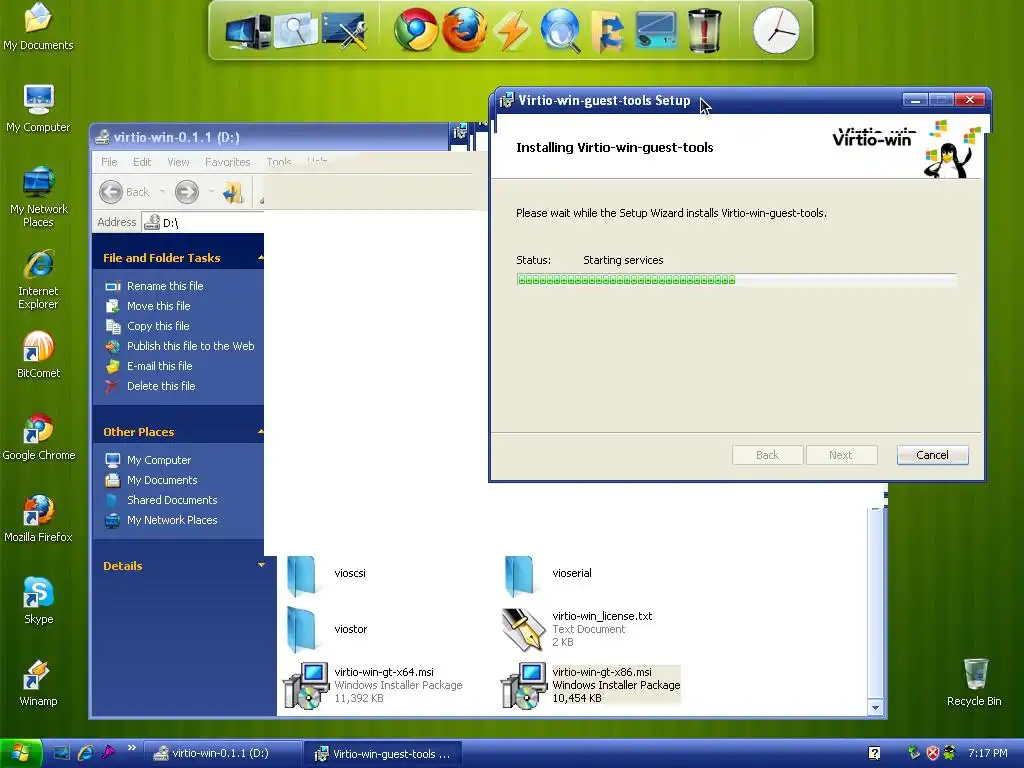
Task: Open My Computer icon in the top dock
Action: click(x=247, y=31)
